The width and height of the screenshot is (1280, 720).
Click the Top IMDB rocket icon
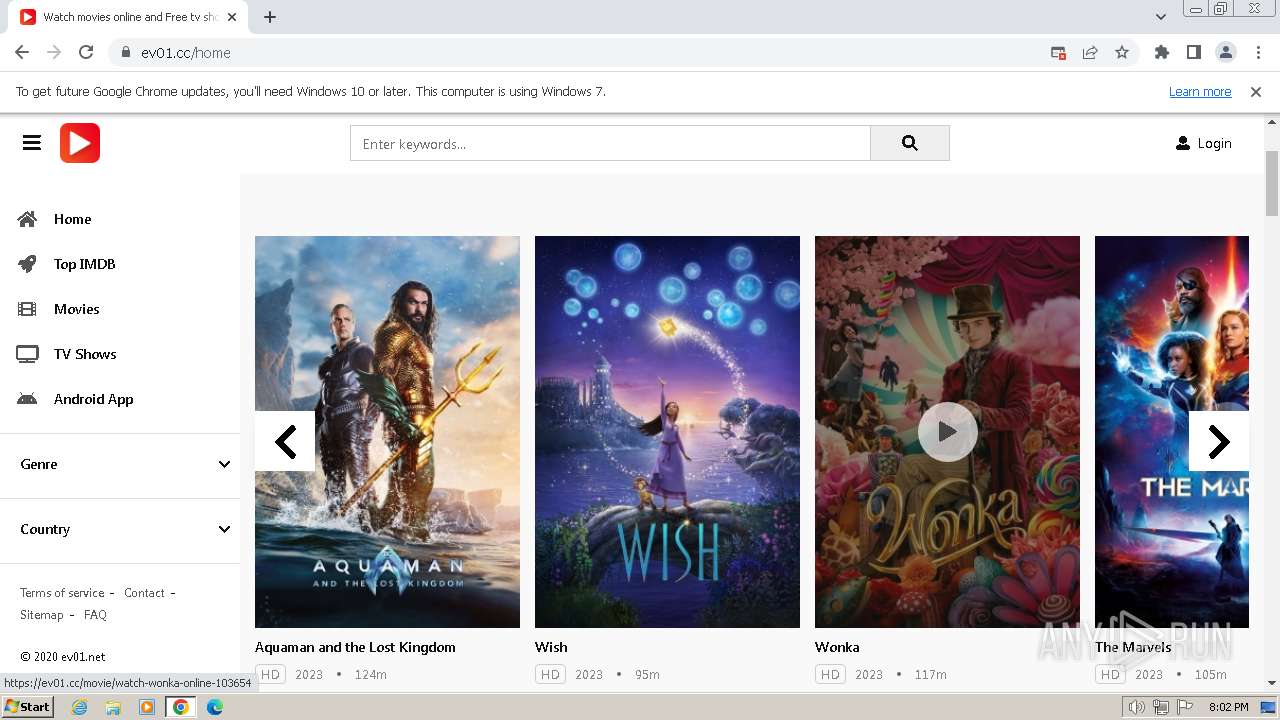click(27, 264)
